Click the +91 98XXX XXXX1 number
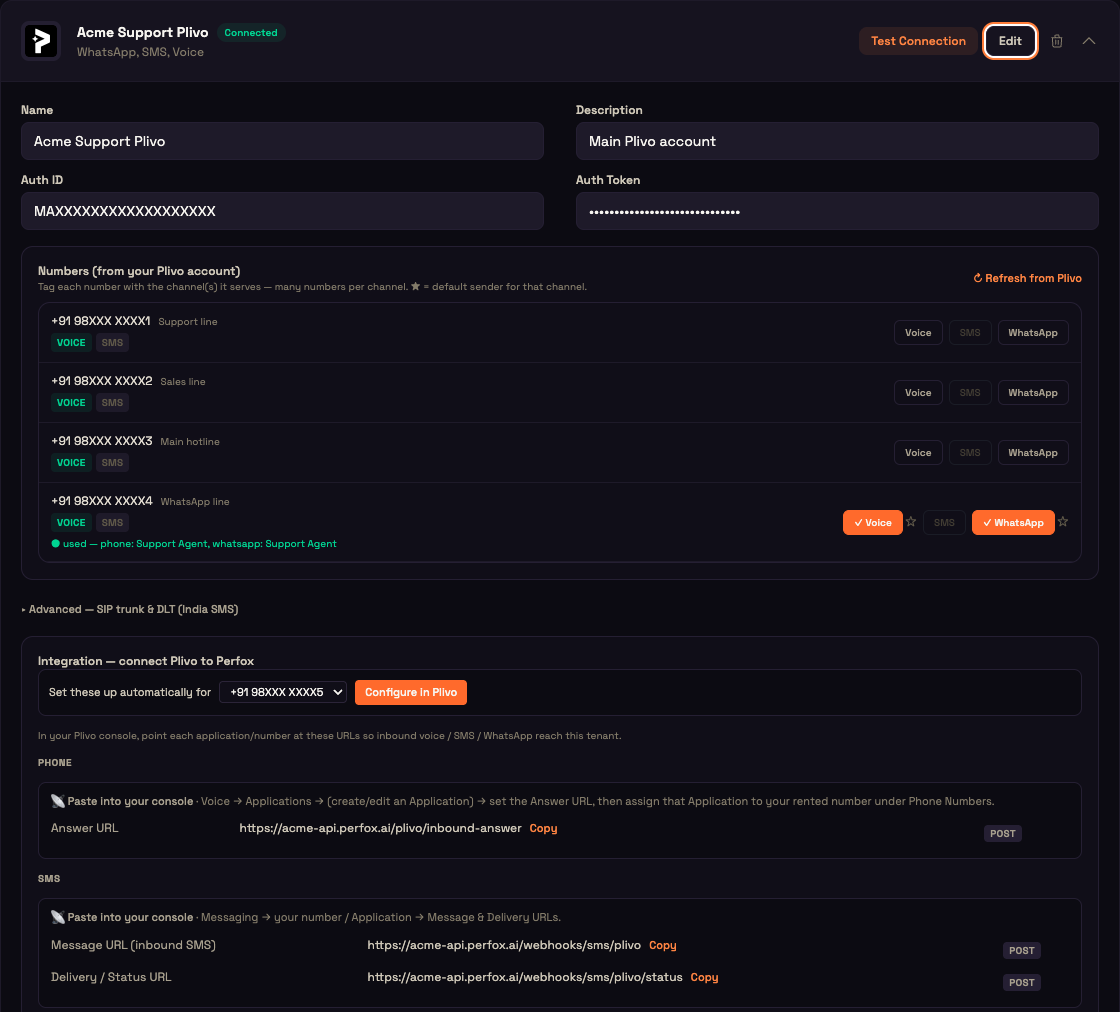Screen dimensions: 1120x1012 coord(101,321)
